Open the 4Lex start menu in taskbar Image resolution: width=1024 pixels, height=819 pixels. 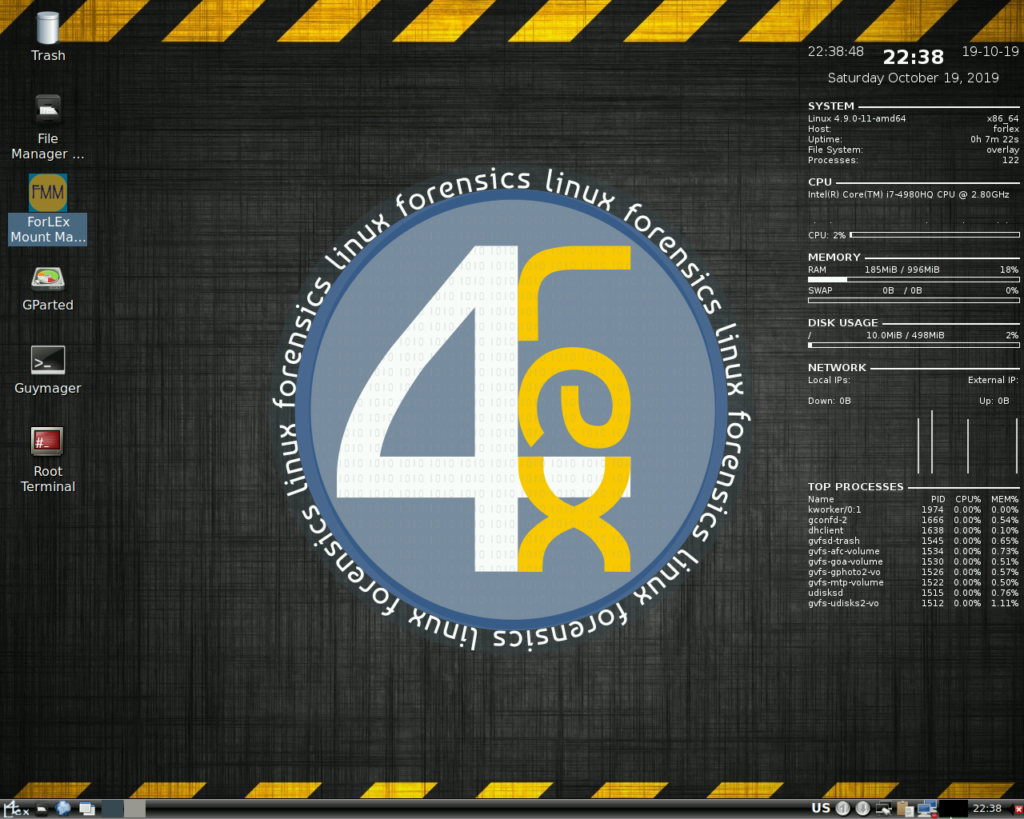click(16, 809)
